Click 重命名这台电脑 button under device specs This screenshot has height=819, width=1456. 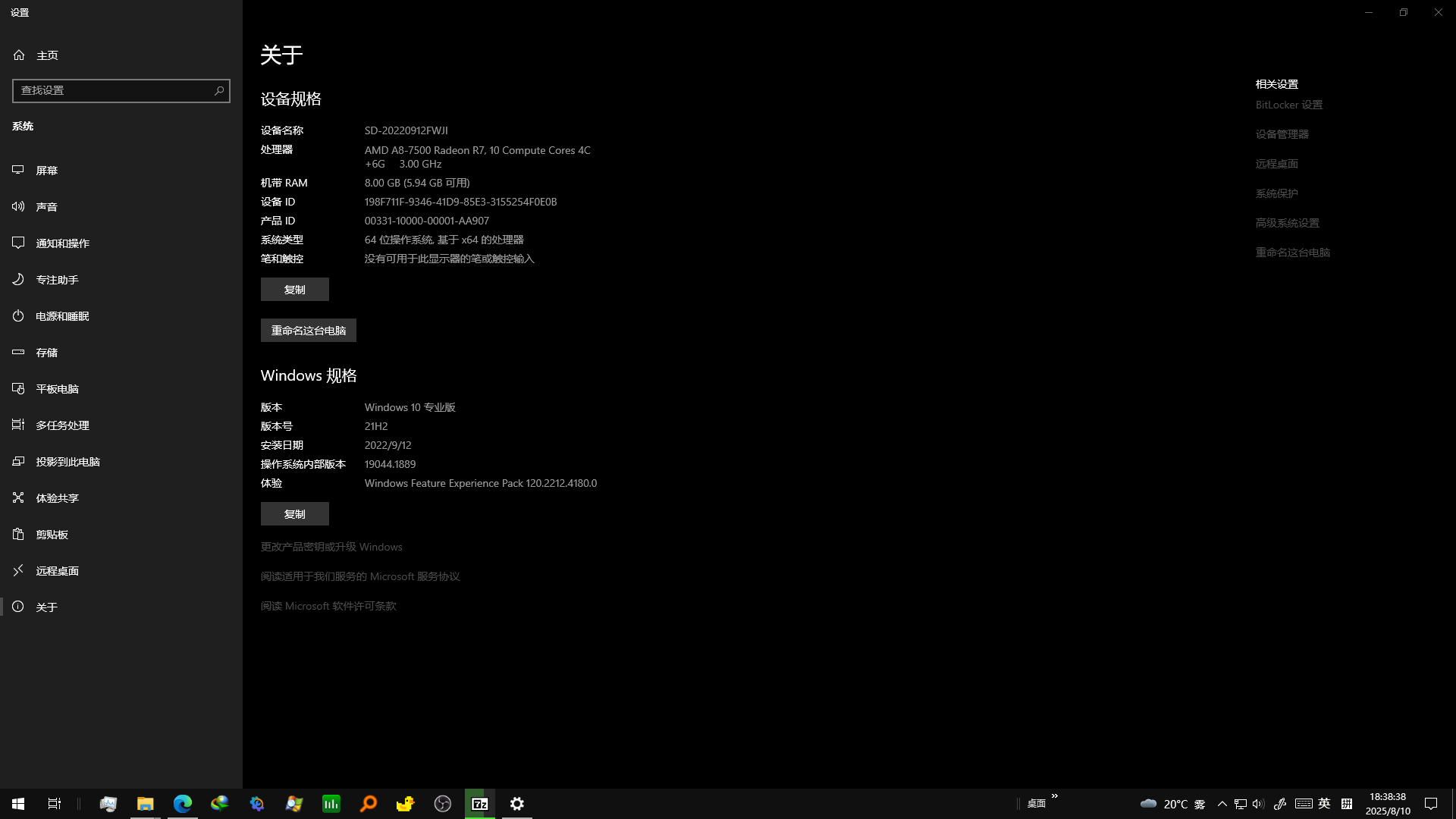coord(309,331)
